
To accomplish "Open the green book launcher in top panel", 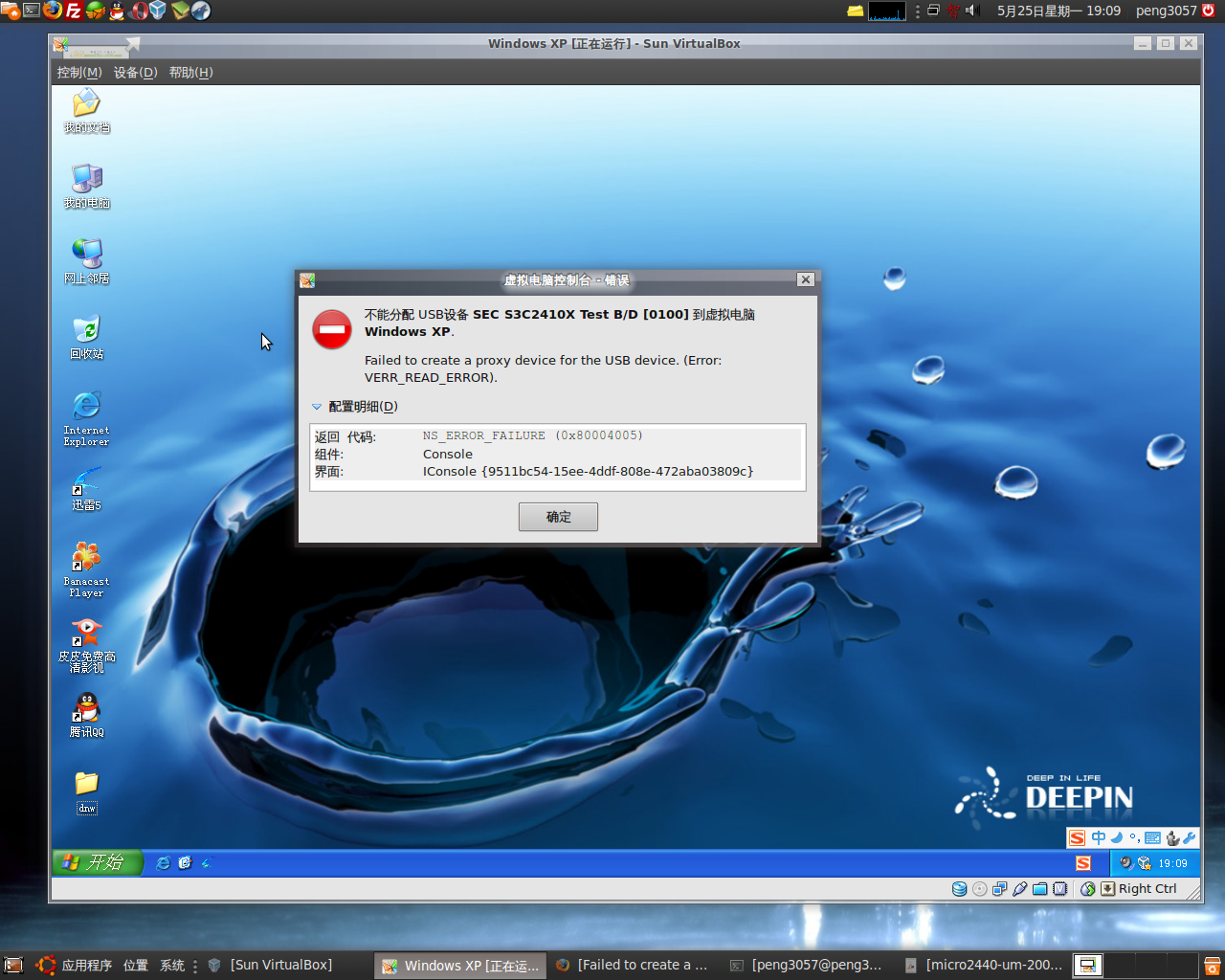I will [x=180, y=11].
